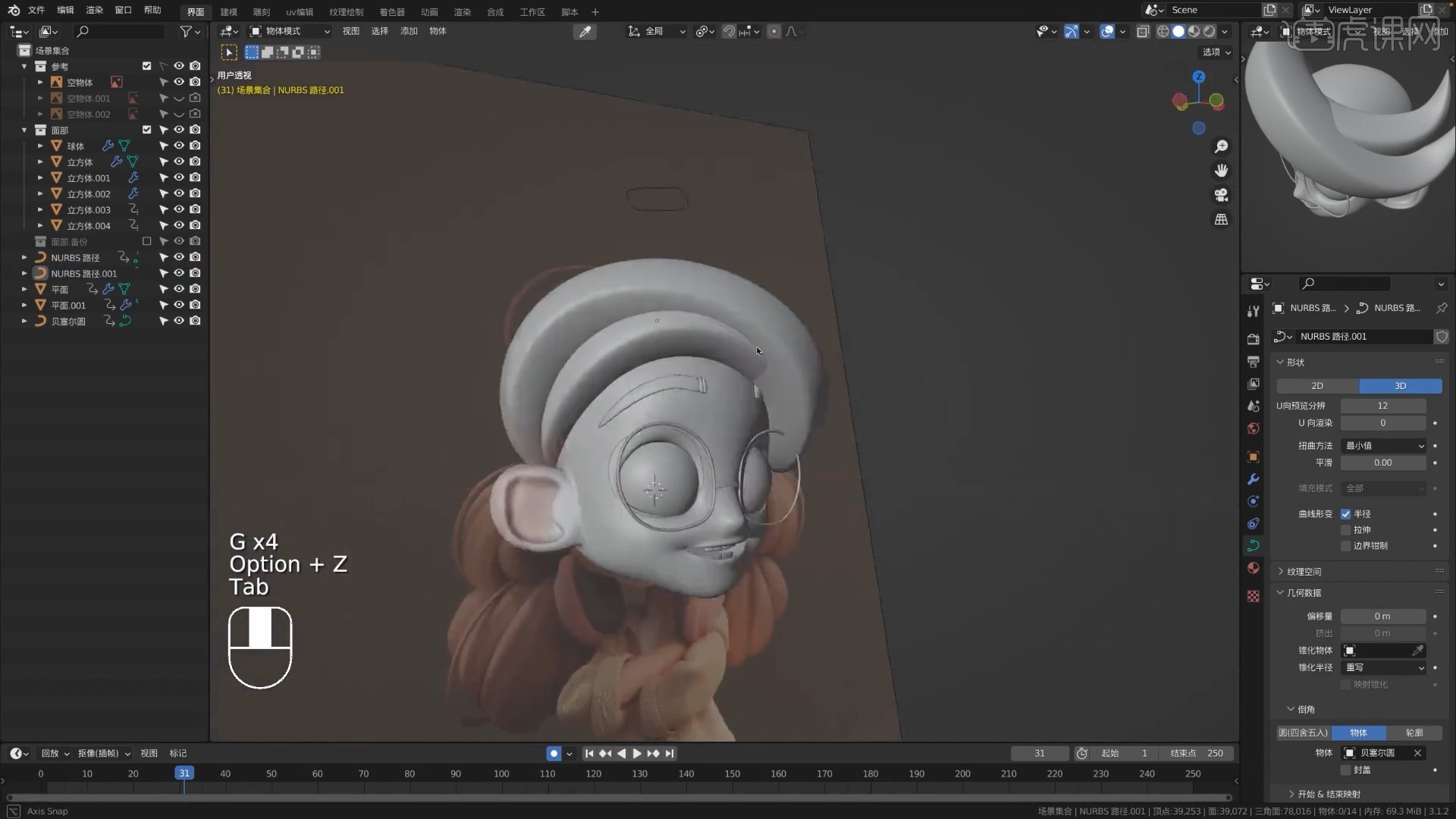Switch to the 雕刻 workspace tab
This screenshot has width=1456, height=819.
coord(262,11)
